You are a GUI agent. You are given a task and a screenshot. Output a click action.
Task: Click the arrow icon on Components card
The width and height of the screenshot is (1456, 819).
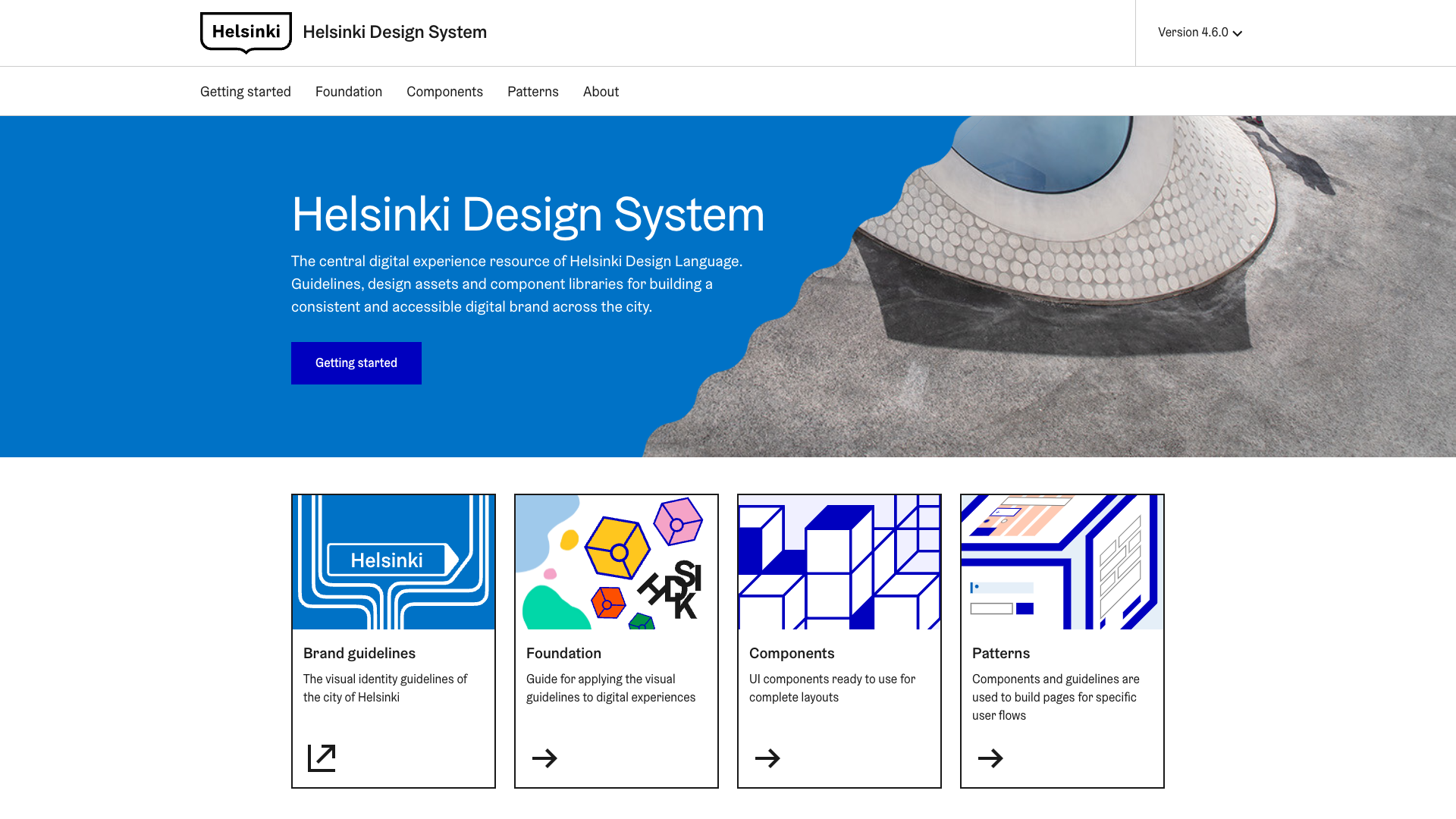pyautogui.click(x=767, y=758)
